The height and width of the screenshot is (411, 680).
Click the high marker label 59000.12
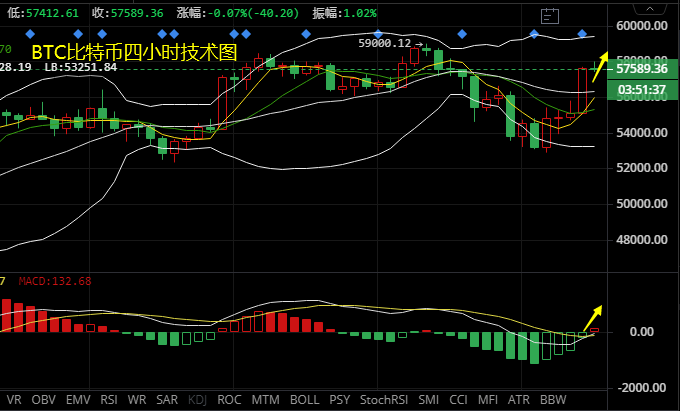tap(385, 43)
